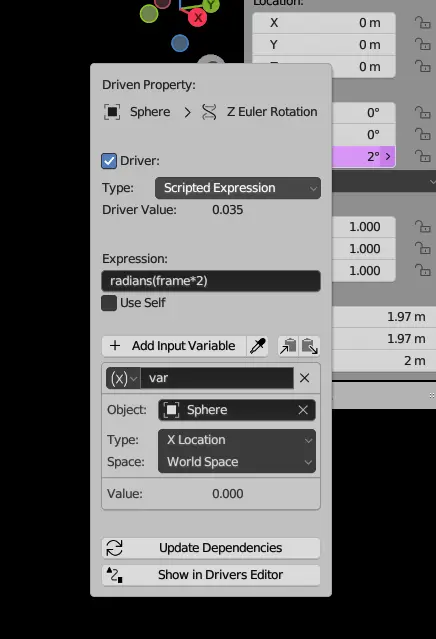The height and width of the screenshot is (639, 436).
Task: Click Show in Drivers Editor
Action: coord(211,575)
